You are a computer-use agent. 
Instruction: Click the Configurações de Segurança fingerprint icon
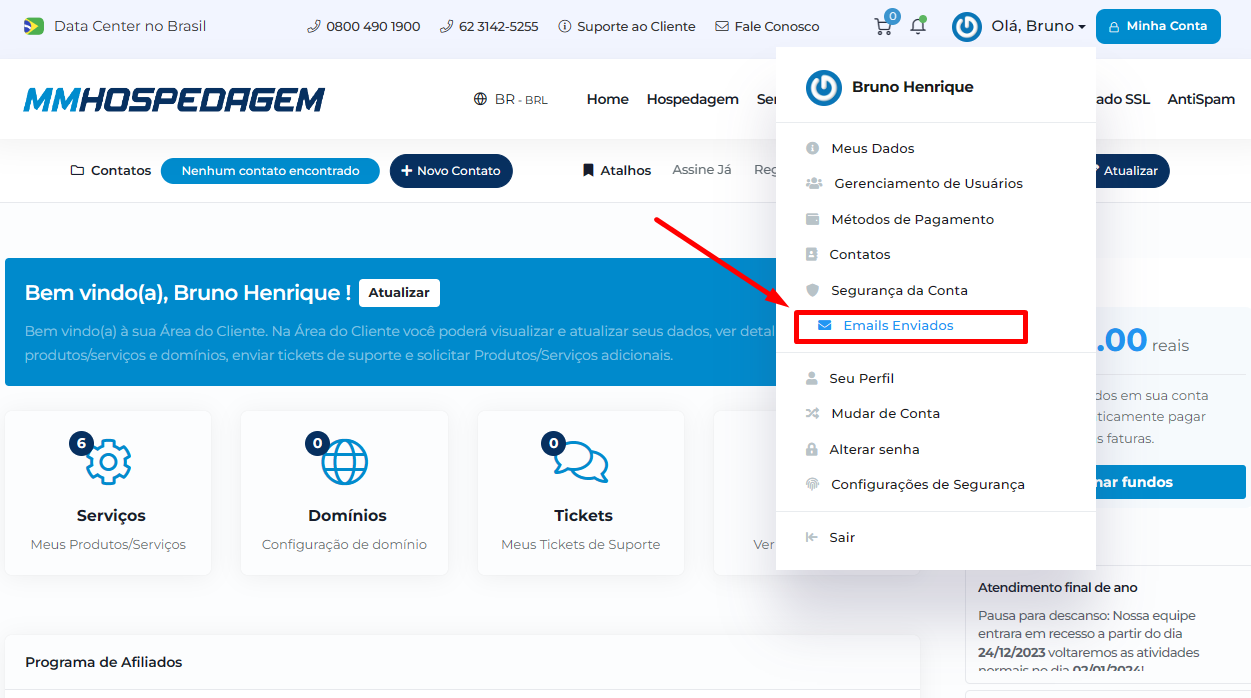pos(812,484)
